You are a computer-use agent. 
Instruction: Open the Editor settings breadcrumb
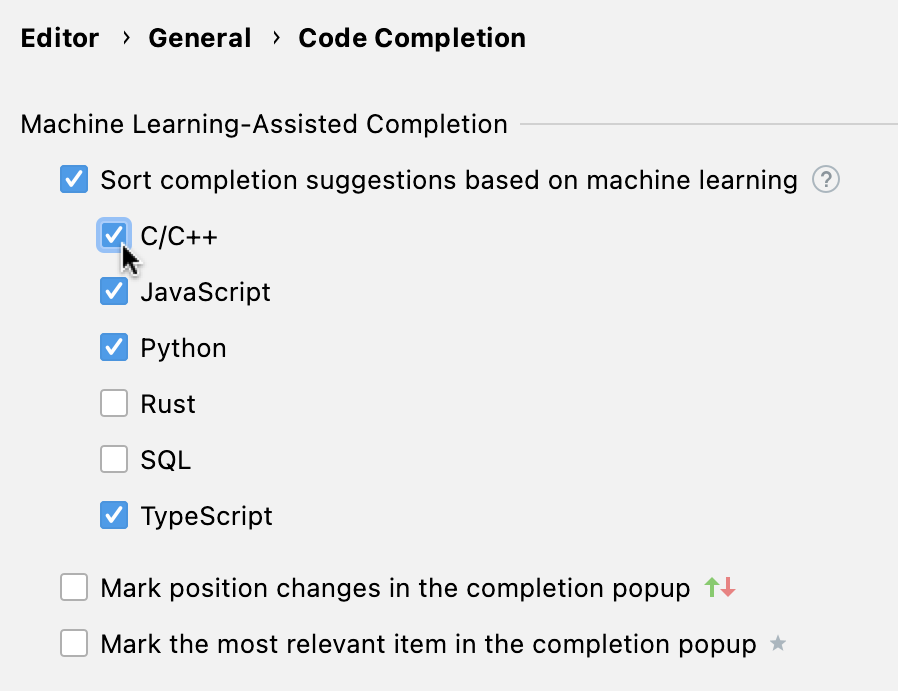[x=59, y=38]
